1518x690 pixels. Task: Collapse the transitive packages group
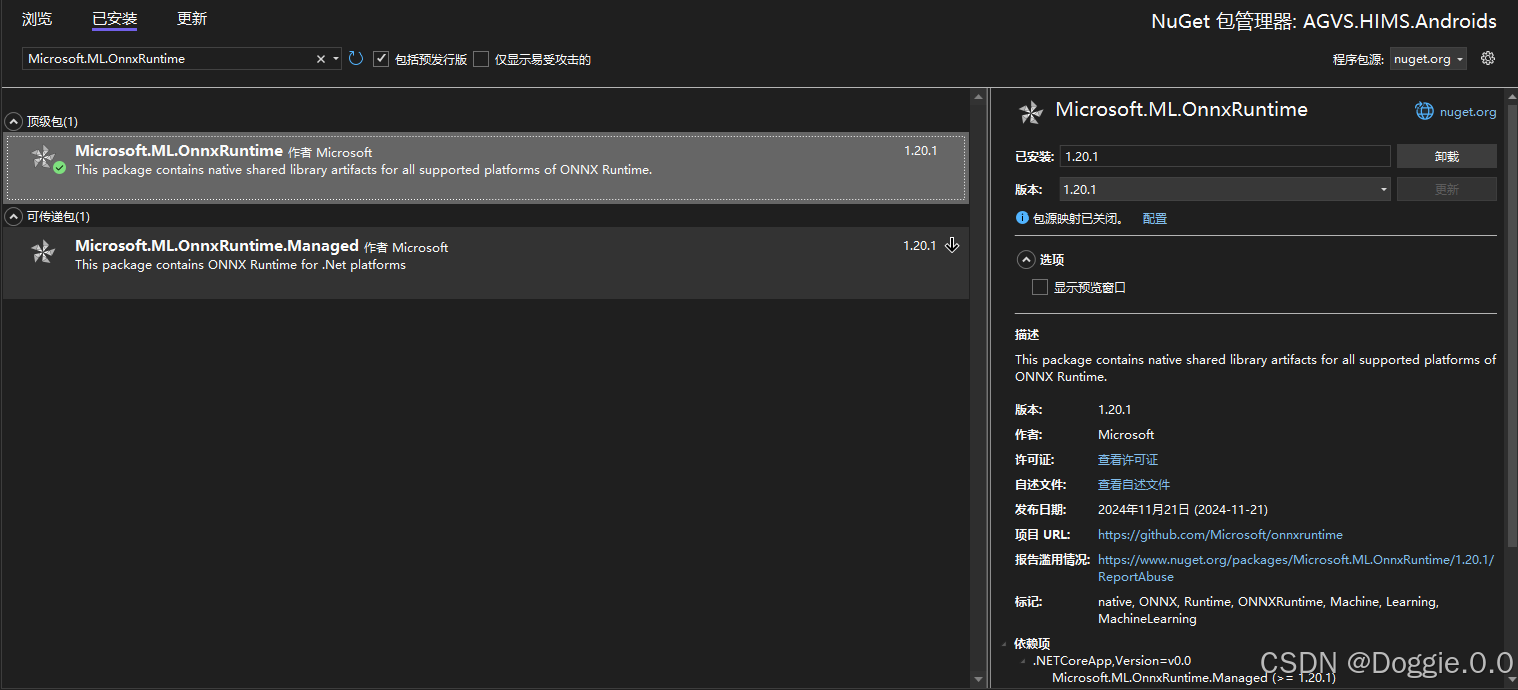click(14, 216)
